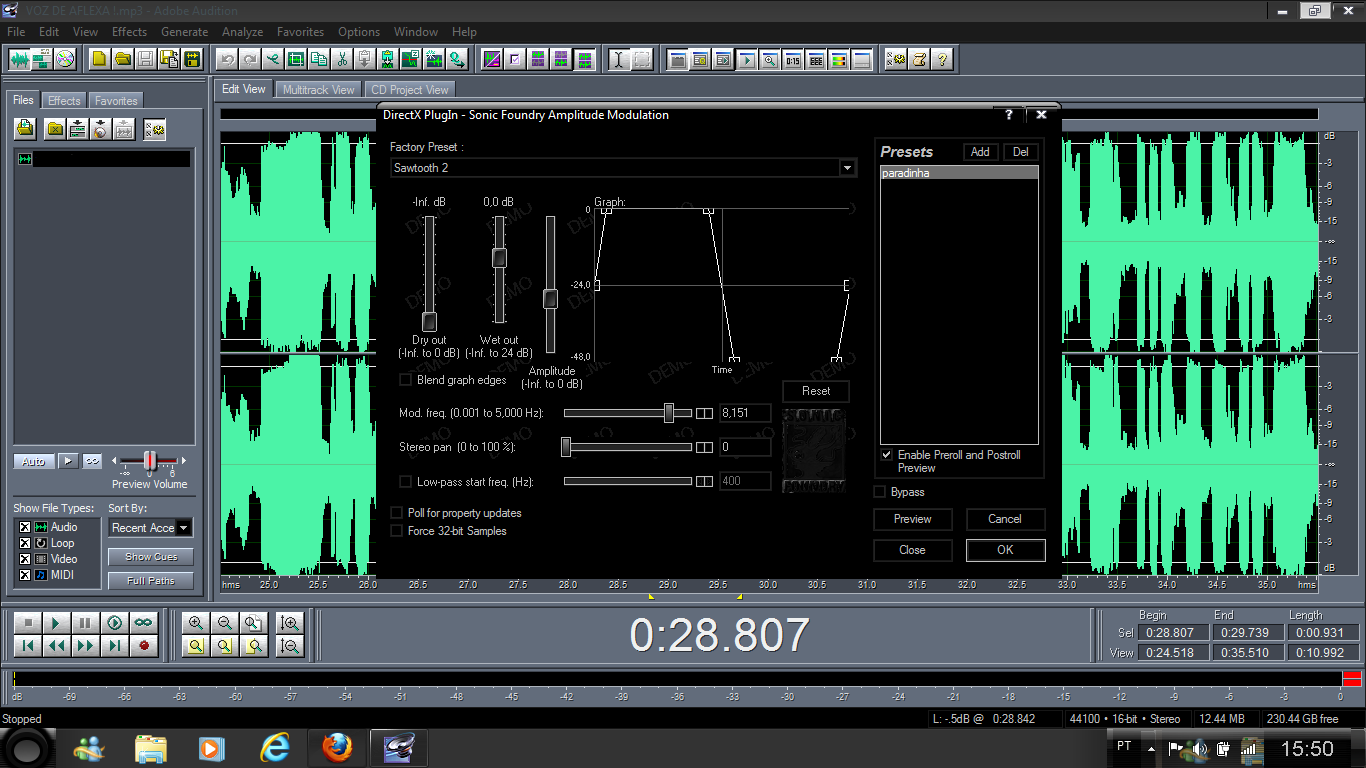Click the Mod. freq. value field 8,151
The width and height of the screenshot is (1366, 768).
[x=745, y=413]
